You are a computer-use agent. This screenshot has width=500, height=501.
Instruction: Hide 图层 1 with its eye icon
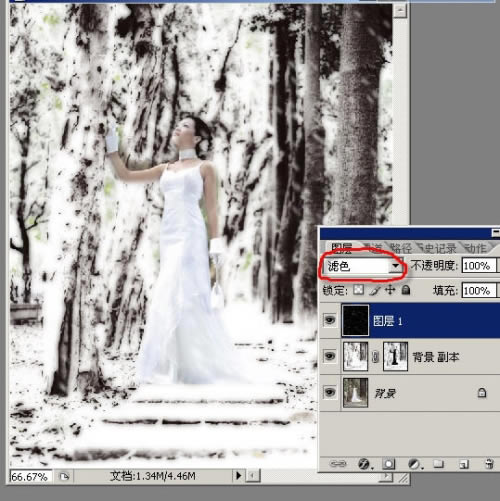click(330, 320)
